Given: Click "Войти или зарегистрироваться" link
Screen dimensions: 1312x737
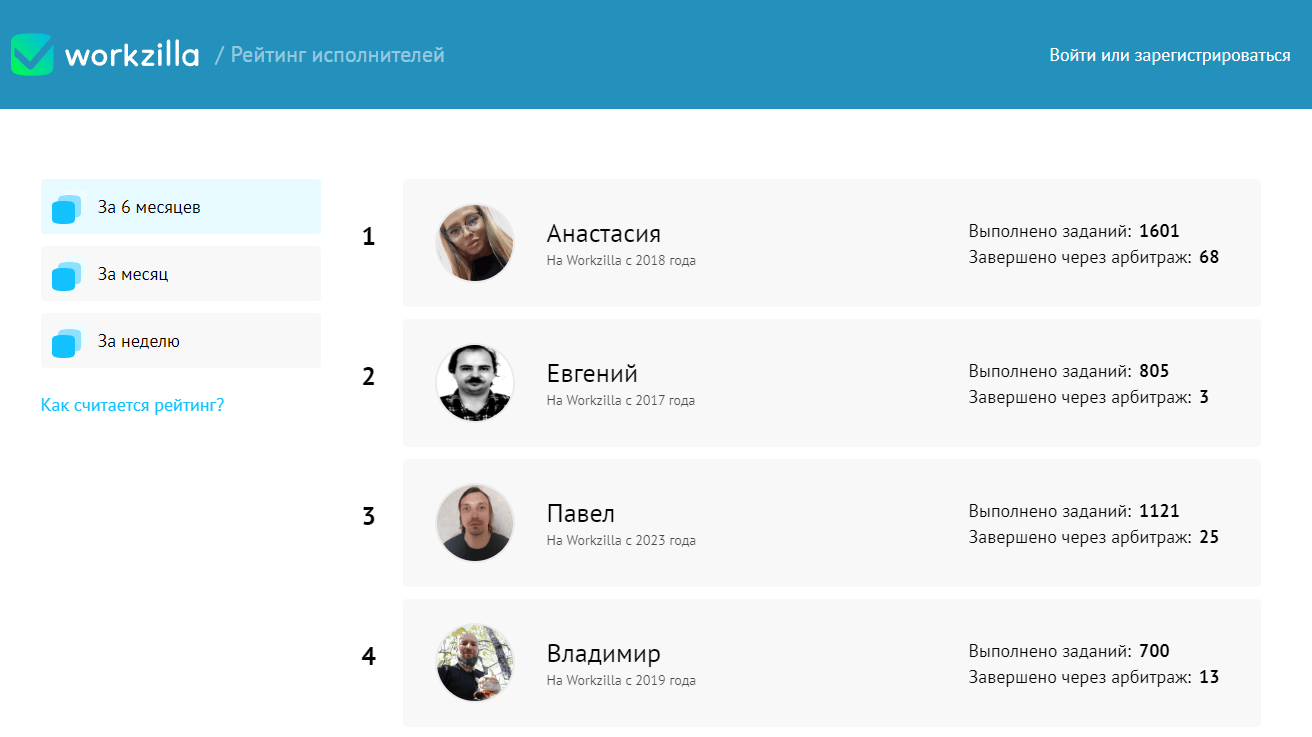Looking at the screenshot, I should (1169, 55).
